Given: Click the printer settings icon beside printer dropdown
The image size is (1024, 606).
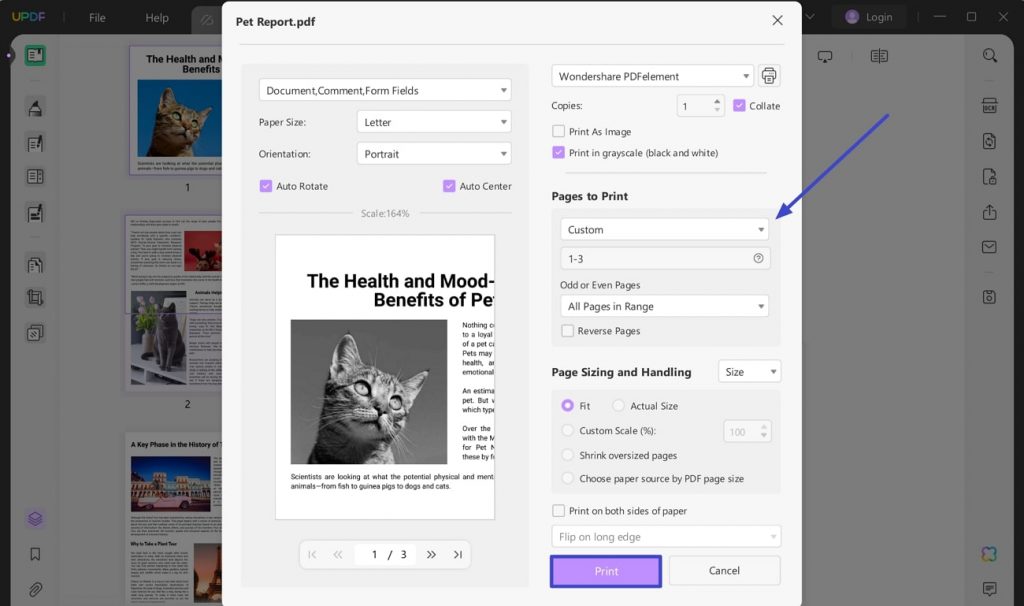Looking at the screenshot, I should 768,75.
